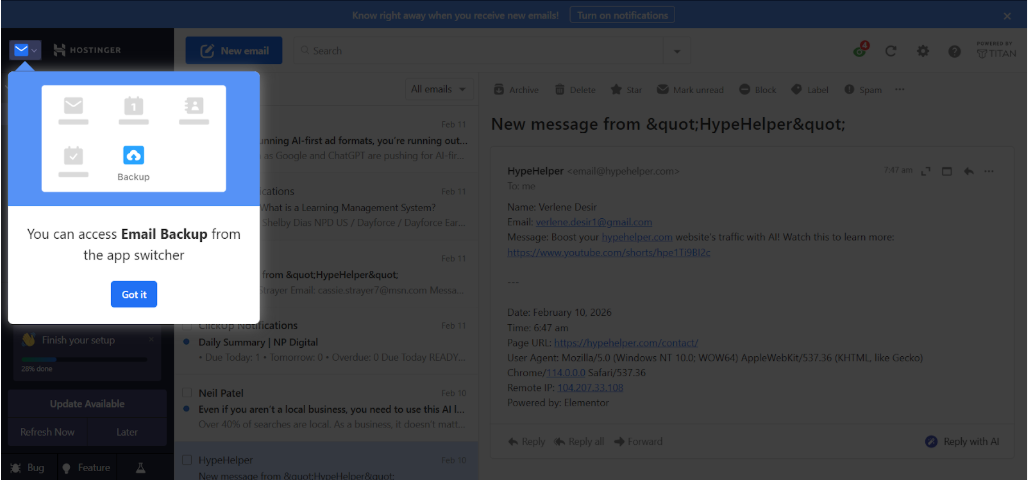Open Neil Patel's local business AI email
The height and width of the screenshot is (480, 1028).
pos(326,409)
